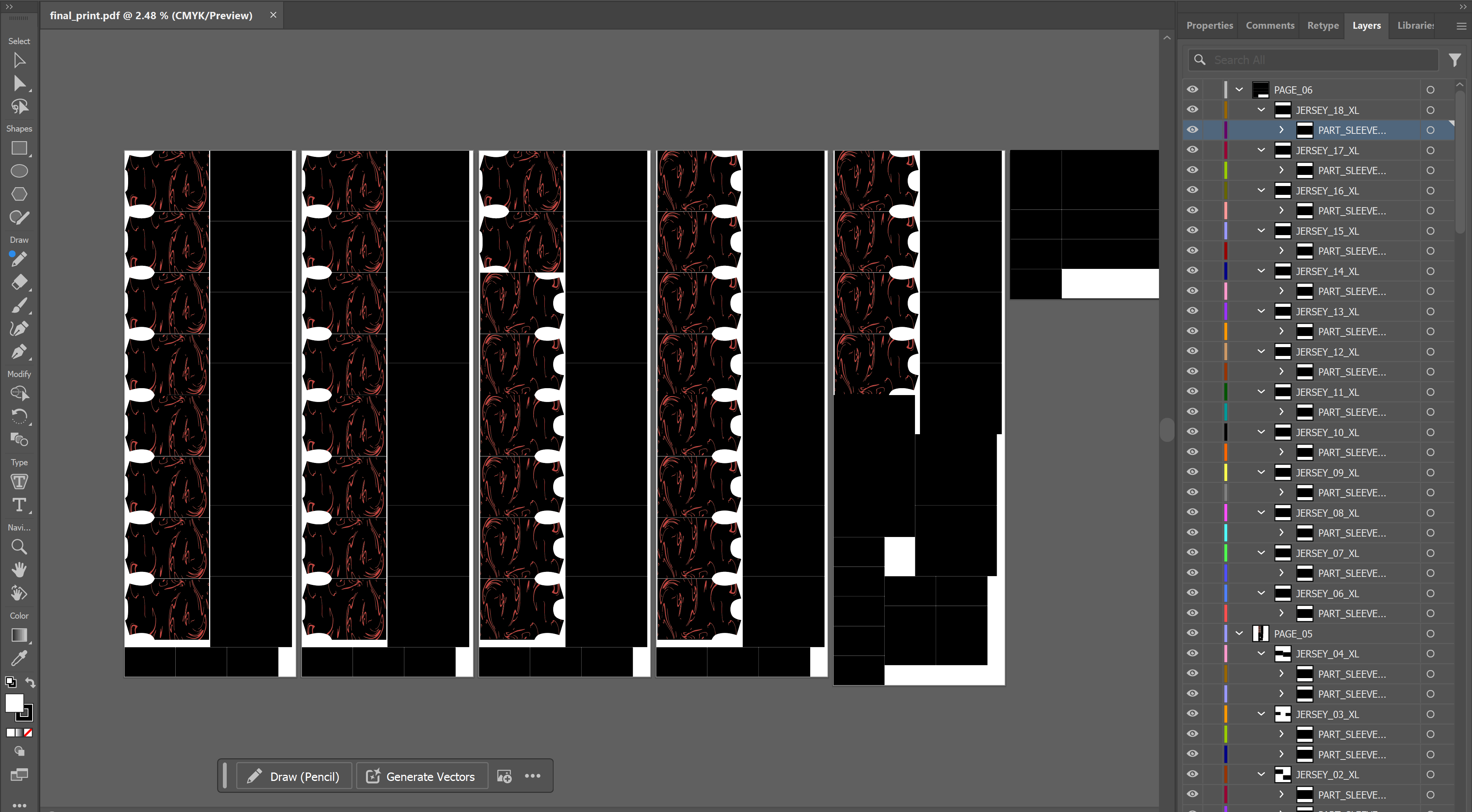
Task: Select the Ellipse shape tool
Action: (x=19, y=171)
